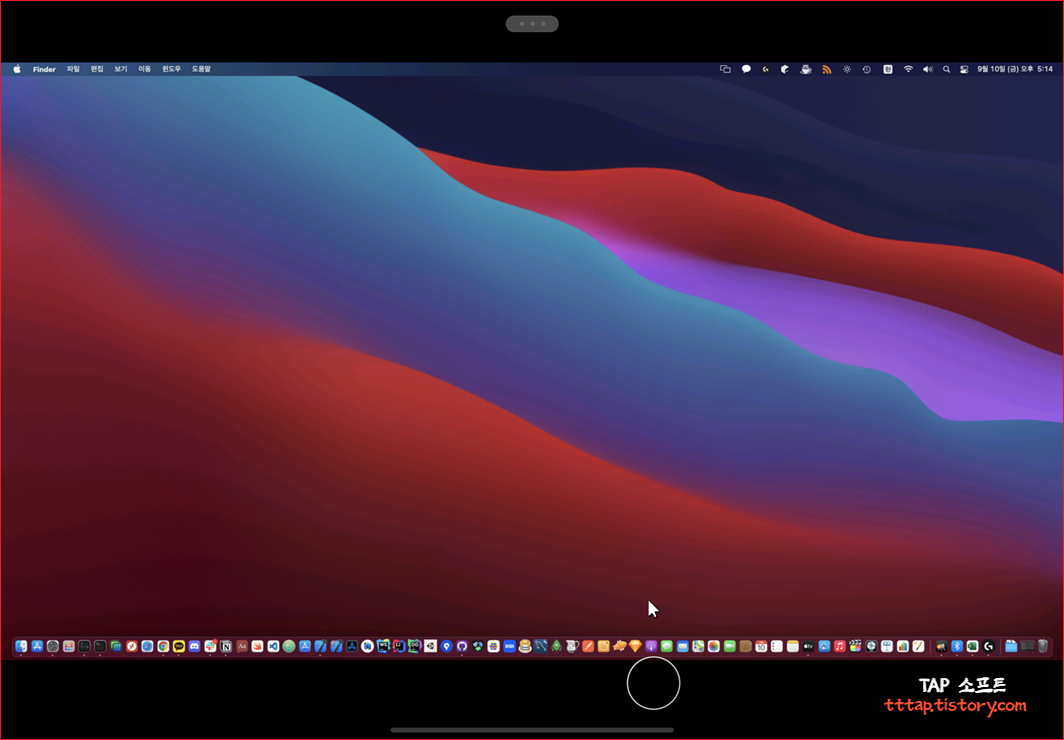Open IntelliJ IDEA from the Dock

(399, 646)
